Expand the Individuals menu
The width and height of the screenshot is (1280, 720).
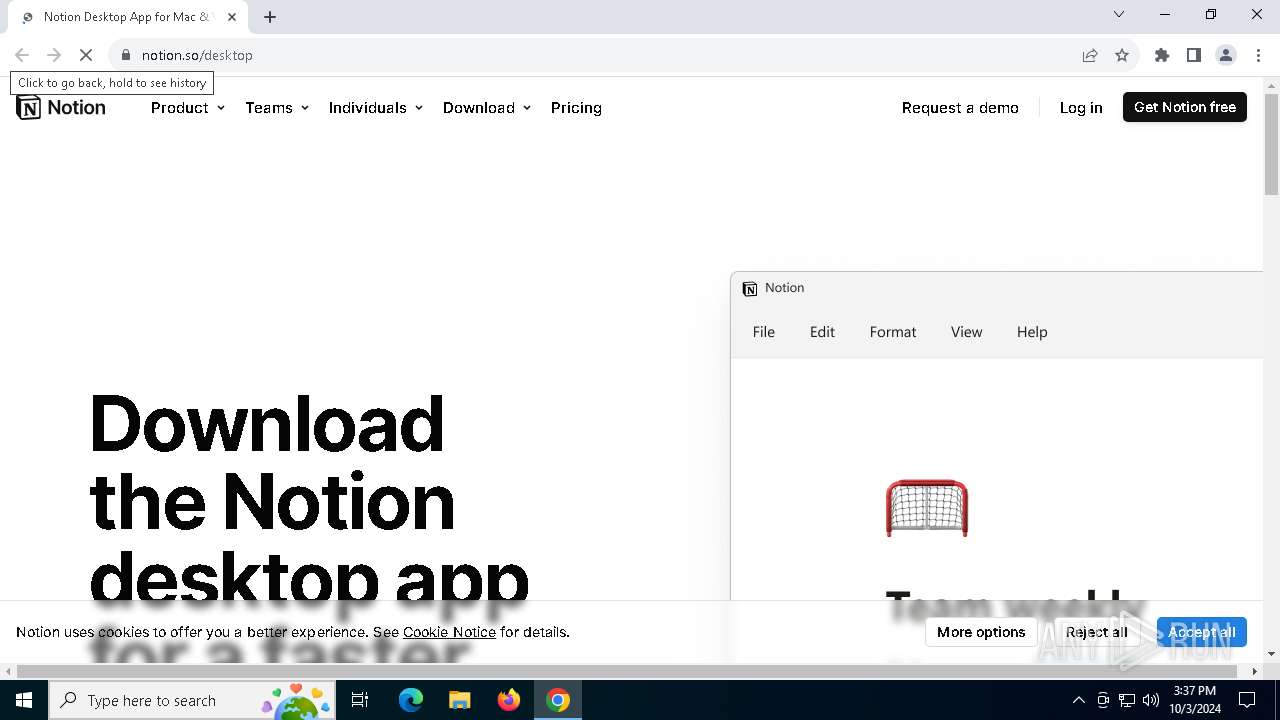[376, 108]
